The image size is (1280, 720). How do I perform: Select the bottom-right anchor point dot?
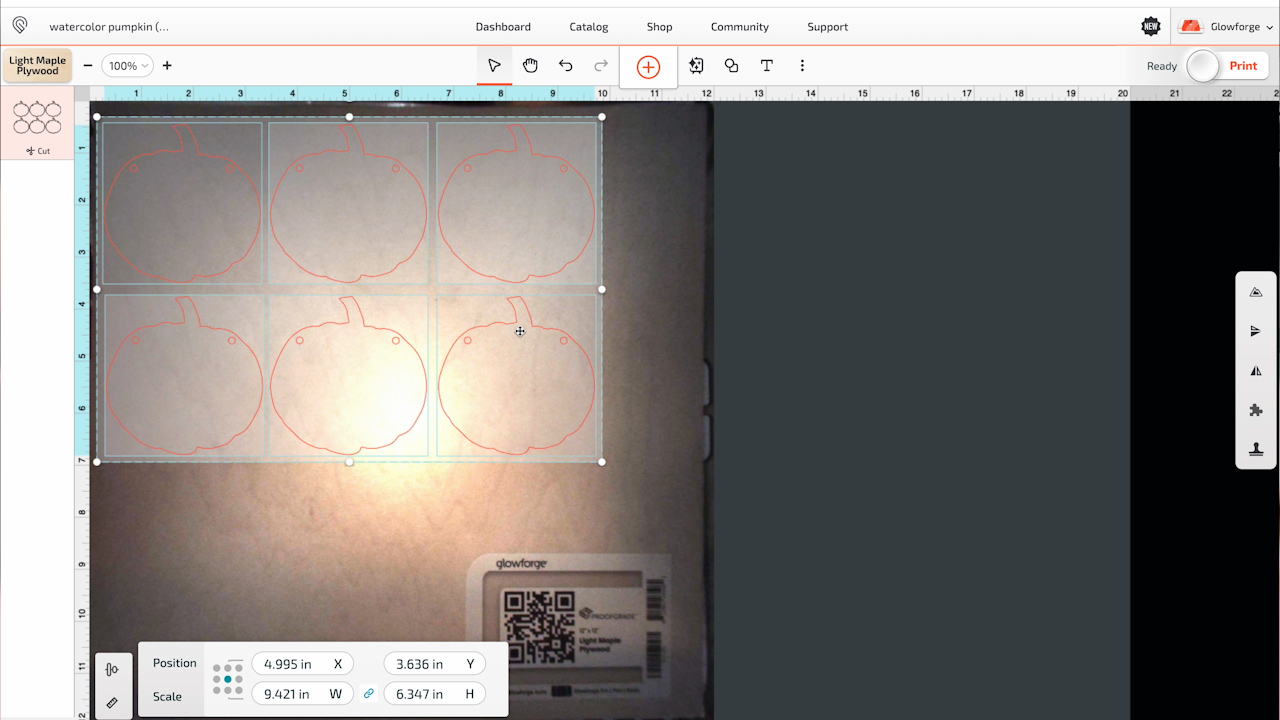pyautogui.click(x=239, y=691)
